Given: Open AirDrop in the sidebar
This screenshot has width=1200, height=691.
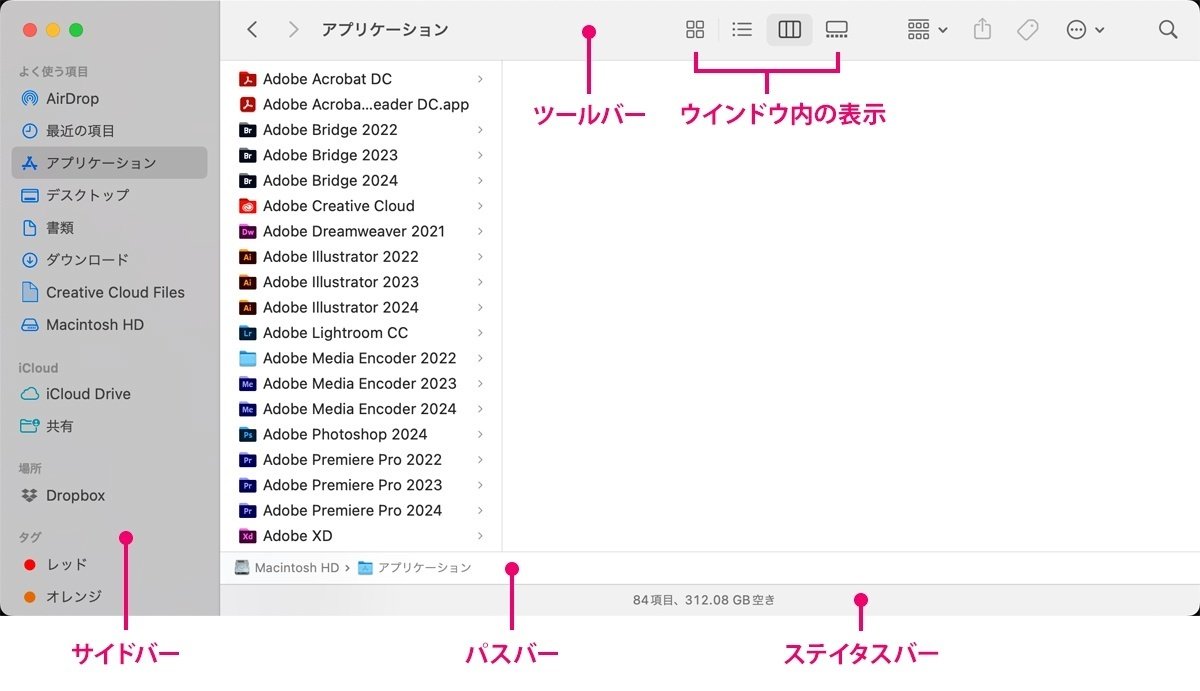Looking at the screenshot, I should coord(109,99).
